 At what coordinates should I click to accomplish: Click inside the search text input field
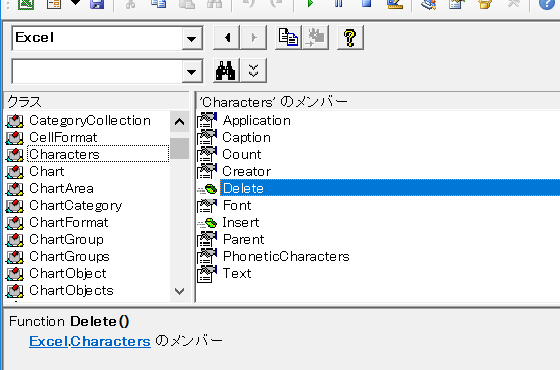(x=97, y=72)
